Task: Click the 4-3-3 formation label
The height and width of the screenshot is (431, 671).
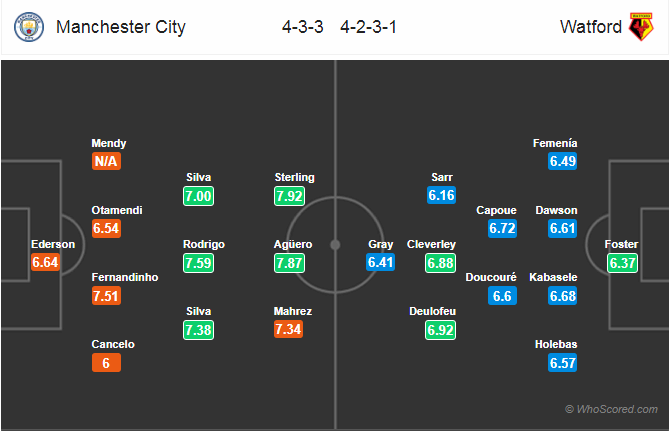Action: tap(303, 27)
